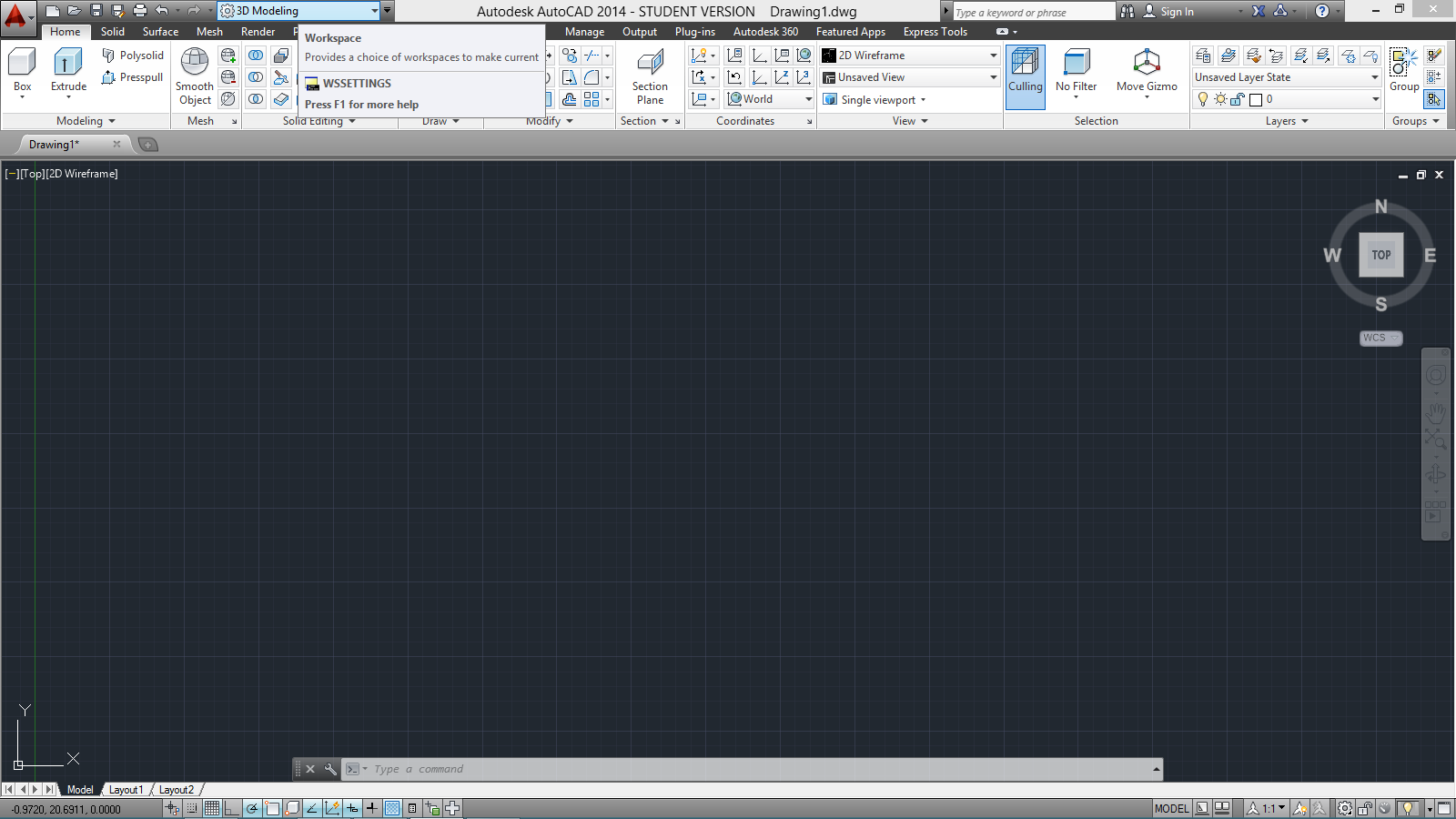Click the Extrude tool icon

click(68, 64)
